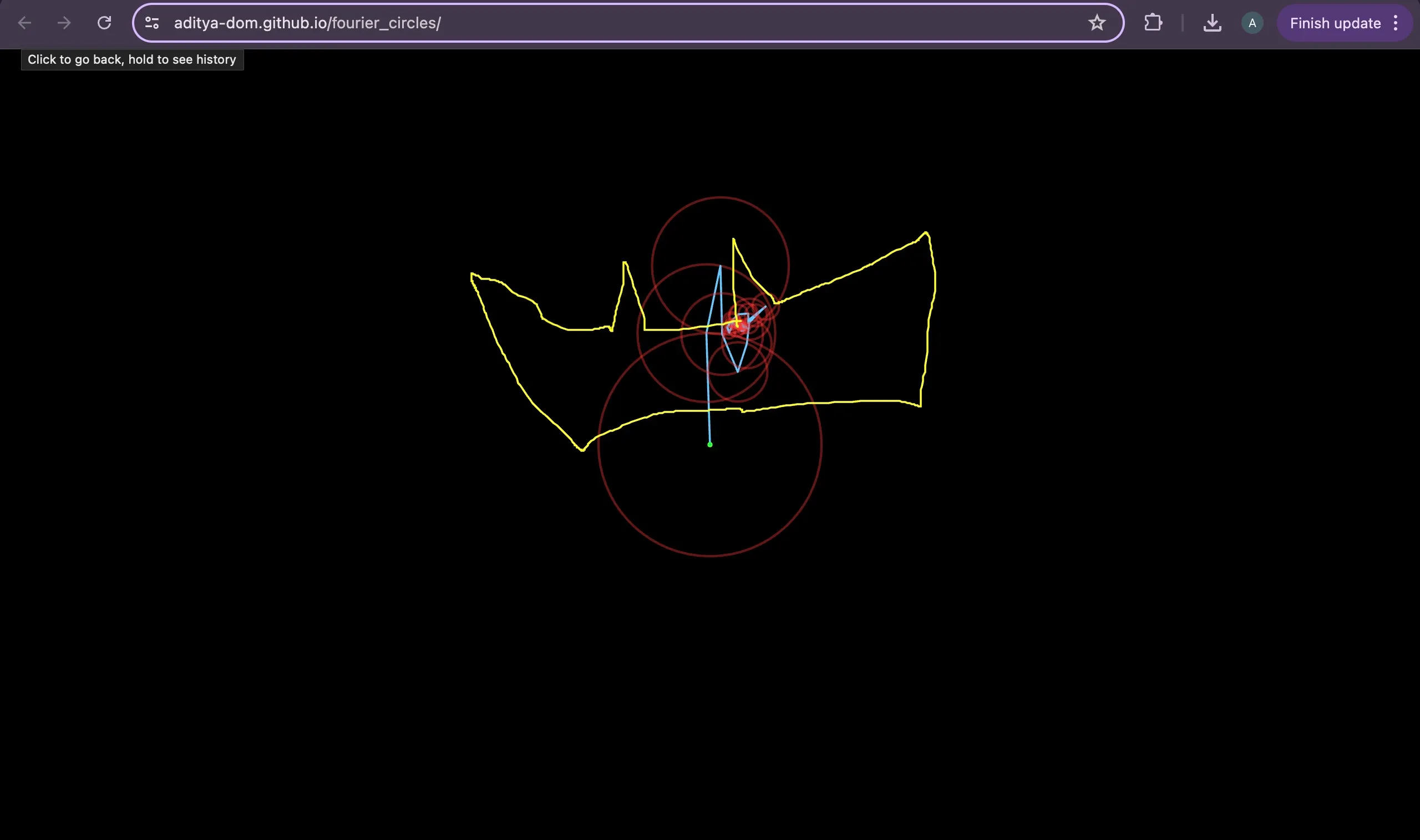Open the Extensions puzzle icon
Image resolution: width=1420 pixels, height=840 pixels.
pyautogui.click(x=1153, y=23)
